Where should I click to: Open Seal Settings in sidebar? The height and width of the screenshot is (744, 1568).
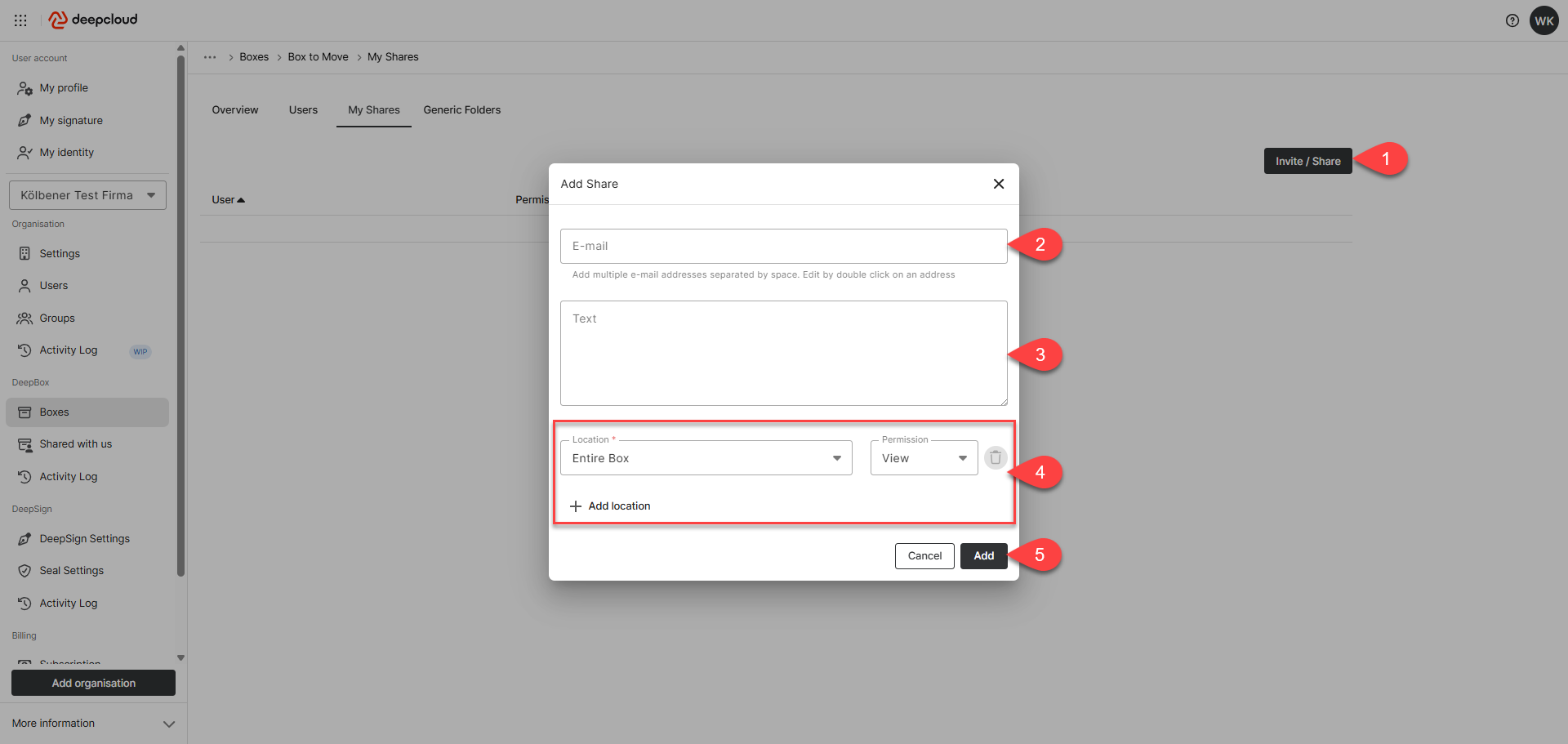[x=71, y=571]
